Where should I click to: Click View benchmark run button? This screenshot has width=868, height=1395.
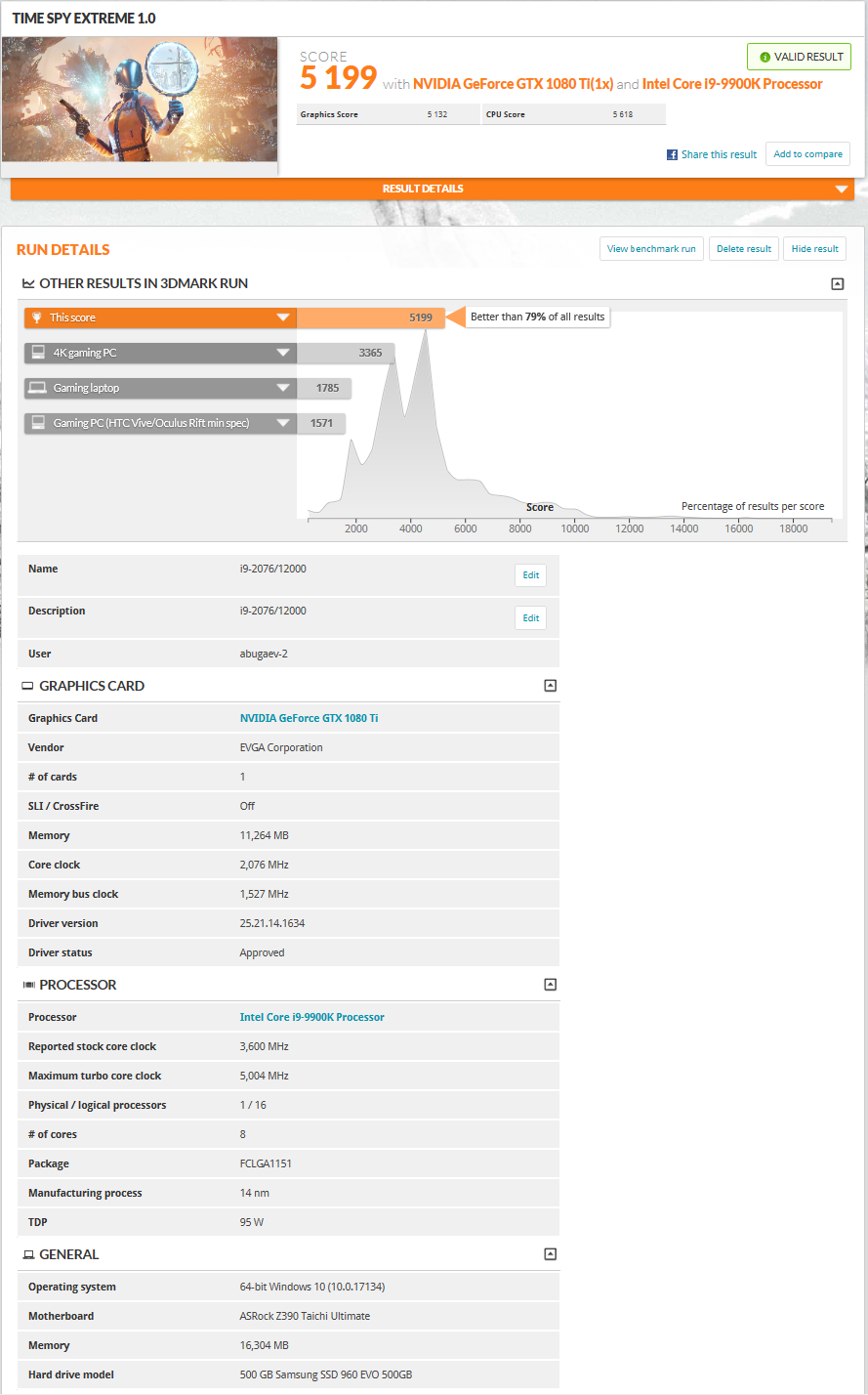click(x=651, y=249)
